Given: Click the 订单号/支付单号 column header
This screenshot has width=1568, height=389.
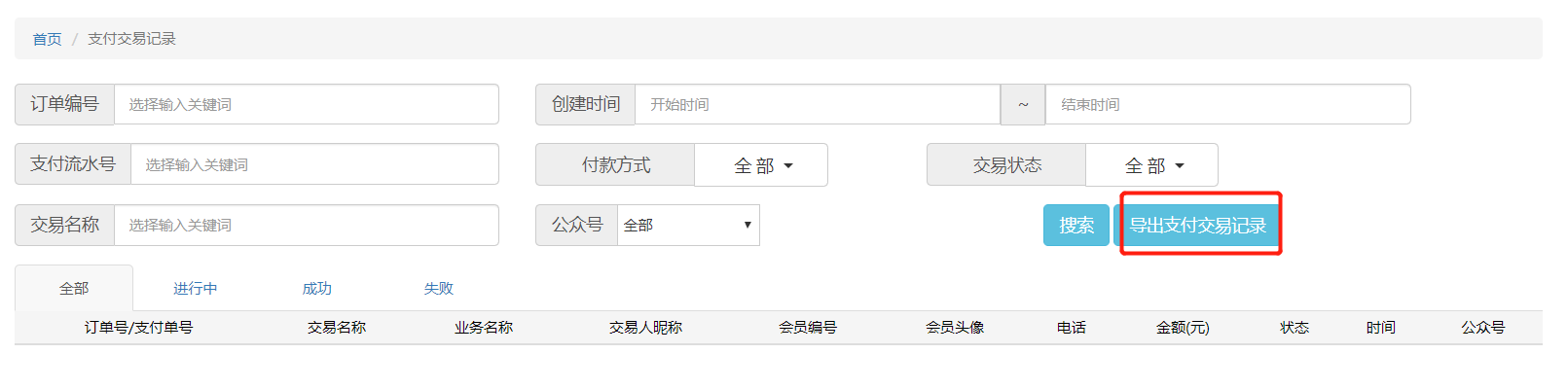Looking at the screenshot, I should coord(138,328).
